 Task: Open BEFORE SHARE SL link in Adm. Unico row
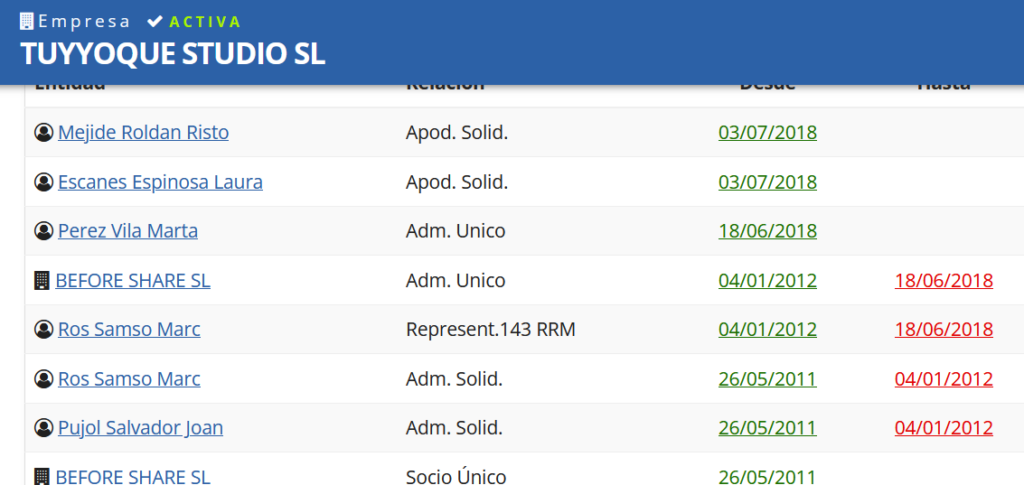pos(133,281)
